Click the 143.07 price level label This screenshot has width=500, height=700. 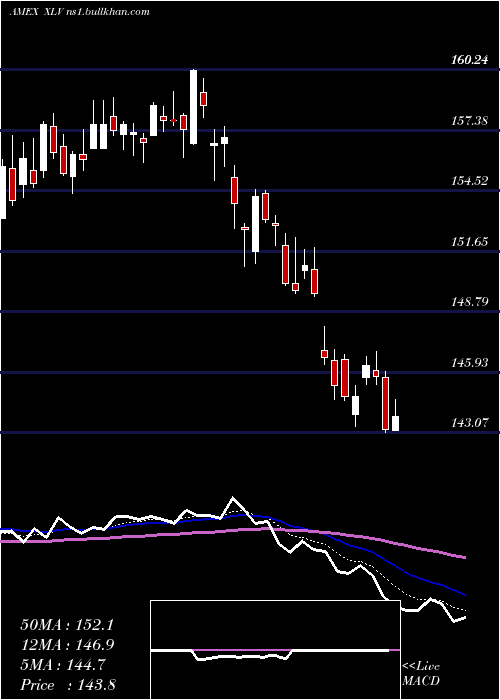pos(469,422)
